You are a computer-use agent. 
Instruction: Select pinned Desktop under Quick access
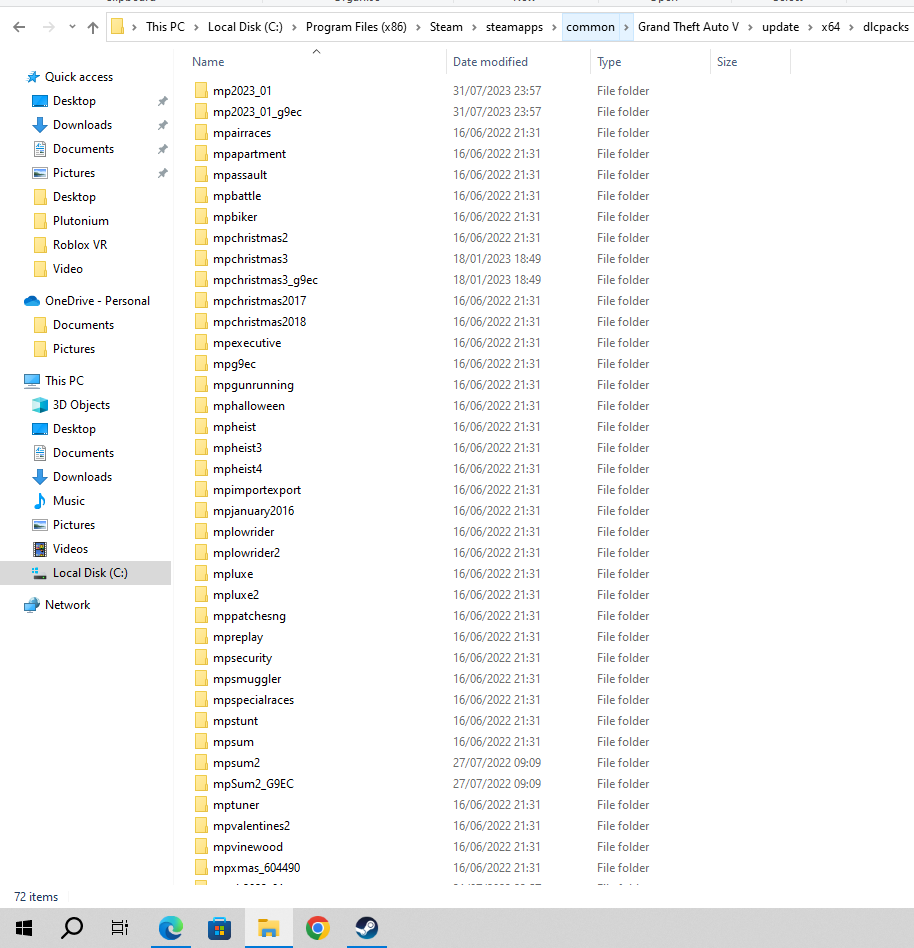[x=74, y=101]
